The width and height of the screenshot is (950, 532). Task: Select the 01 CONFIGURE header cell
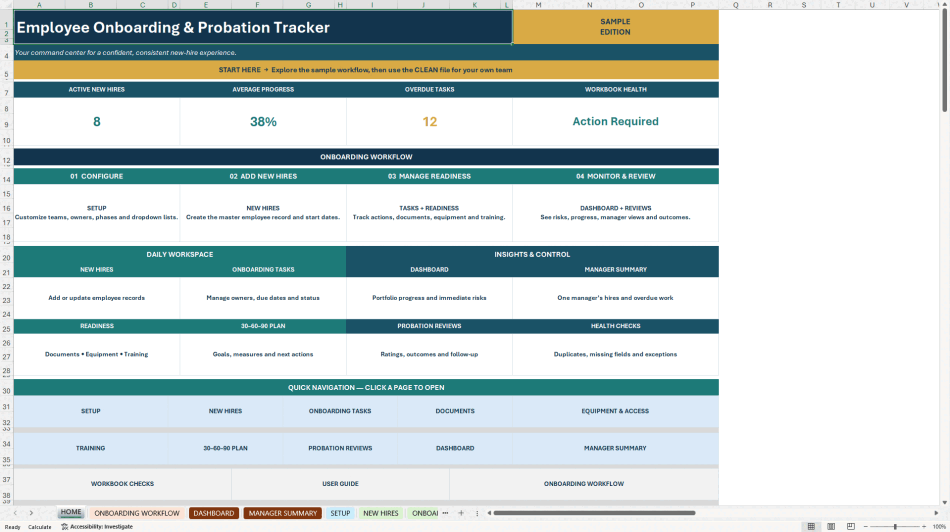pos(96,176)
